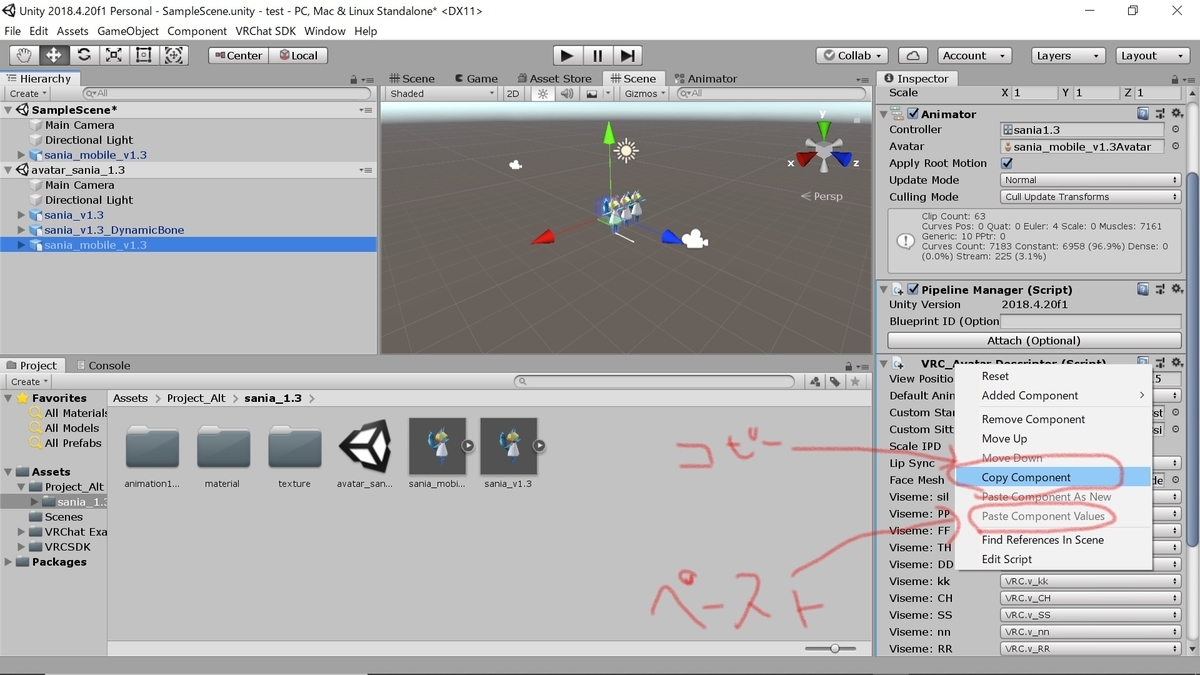Select the Rect Transform tool
This screenshot has width=1200, height=675.
tap(144, 55)
